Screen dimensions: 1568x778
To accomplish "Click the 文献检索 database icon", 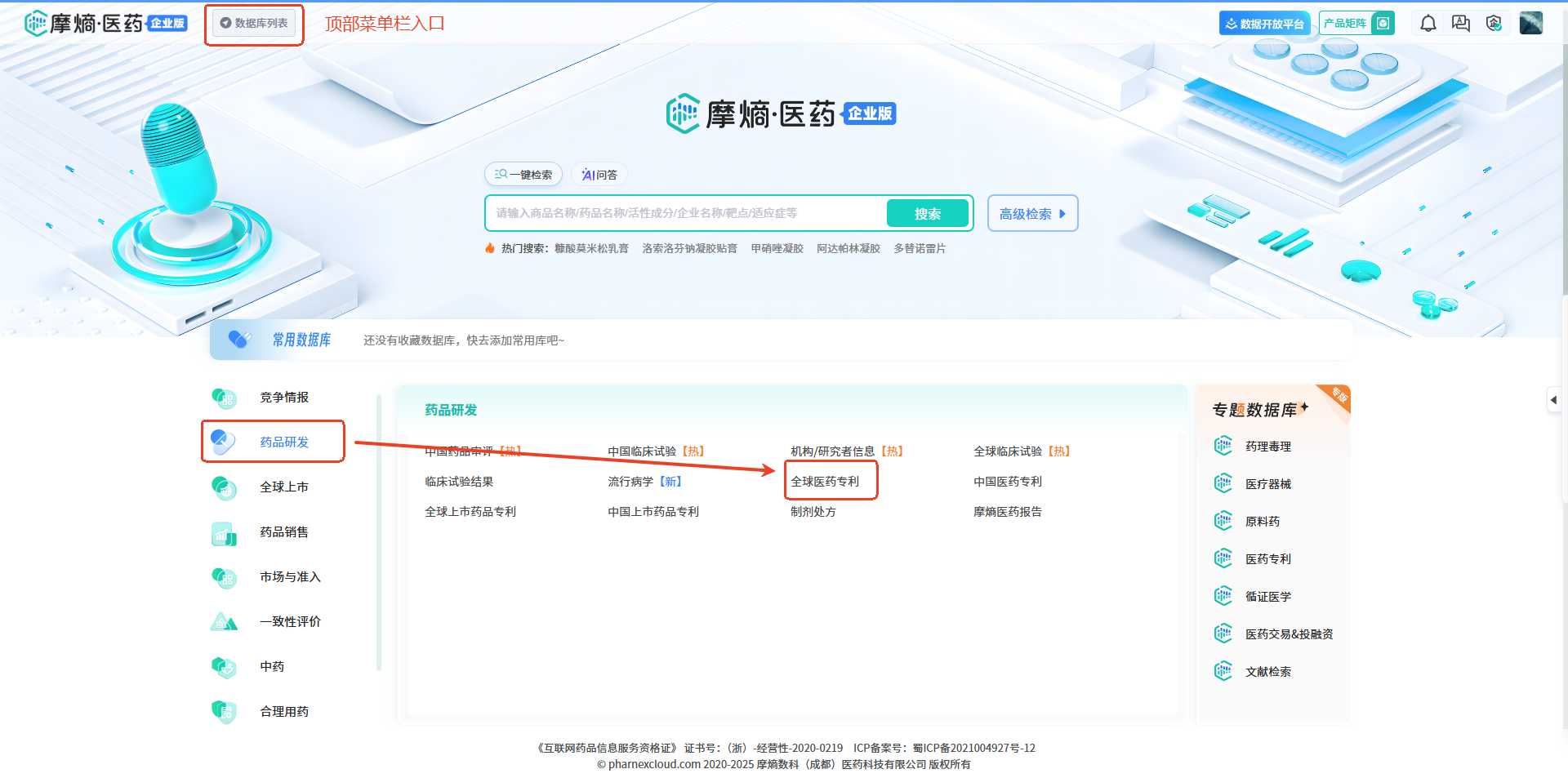I will click(1223, 671).
